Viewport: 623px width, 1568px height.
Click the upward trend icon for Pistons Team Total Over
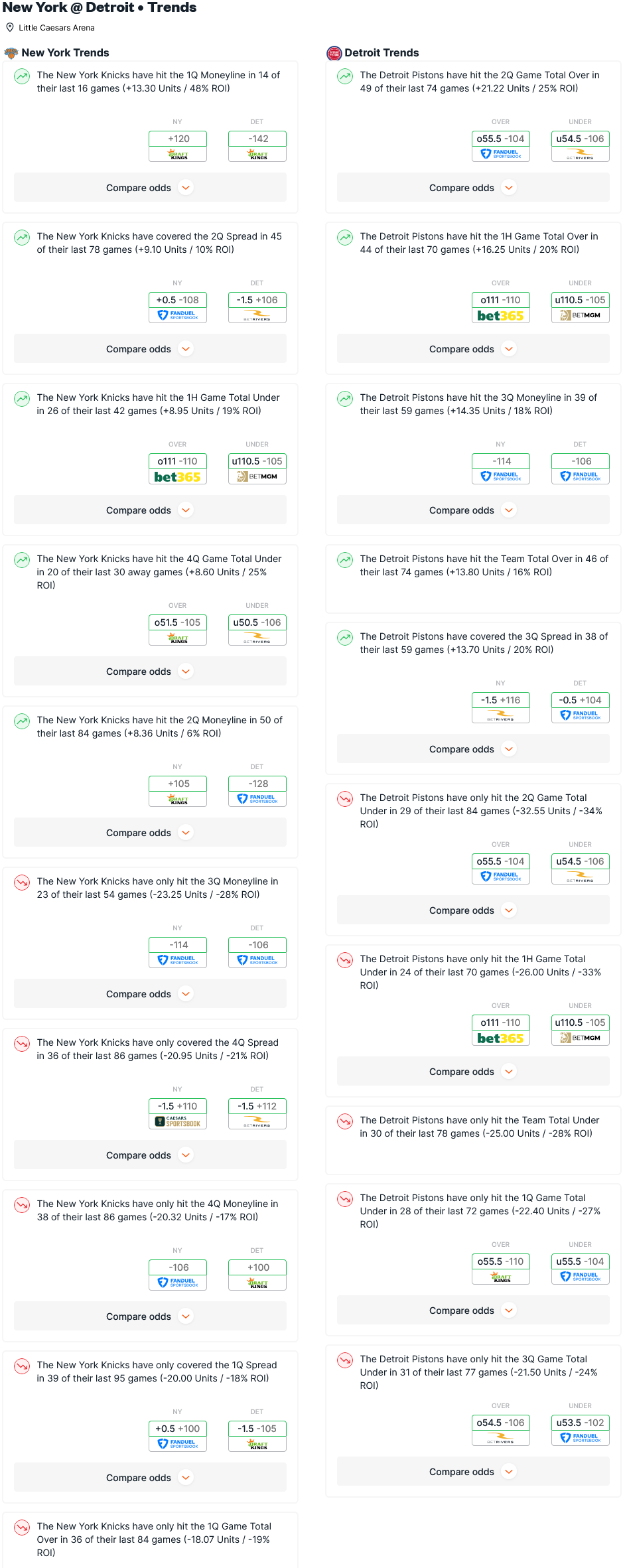click(x=345, y=560)
